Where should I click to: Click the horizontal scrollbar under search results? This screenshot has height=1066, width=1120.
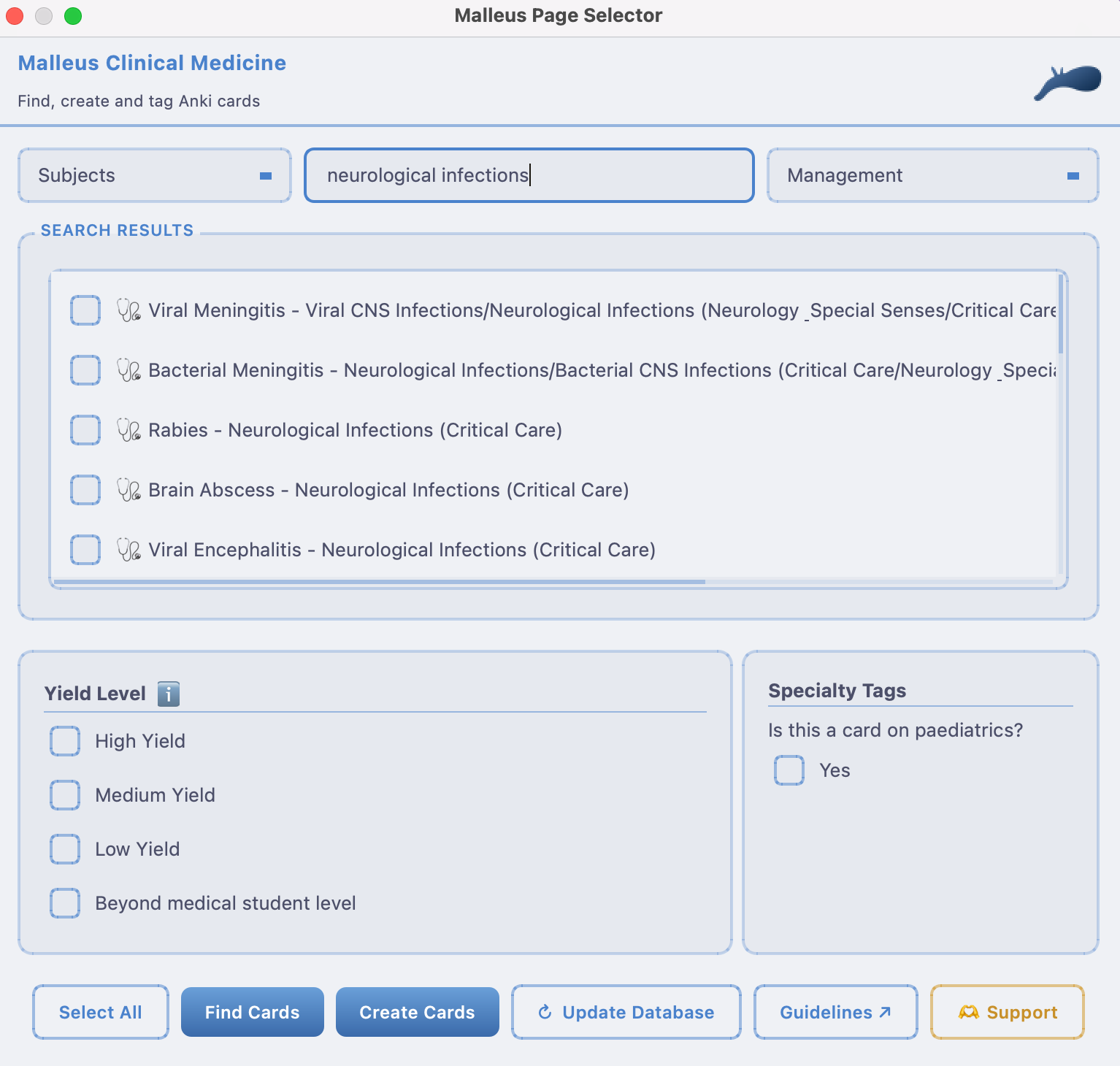380,582
